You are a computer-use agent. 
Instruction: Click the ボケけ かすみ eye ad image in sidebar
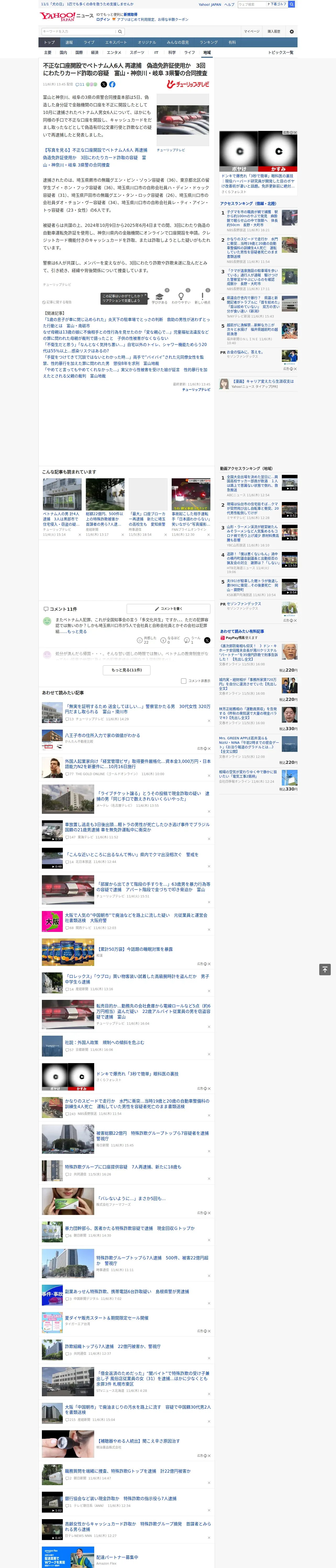[259, 151]
